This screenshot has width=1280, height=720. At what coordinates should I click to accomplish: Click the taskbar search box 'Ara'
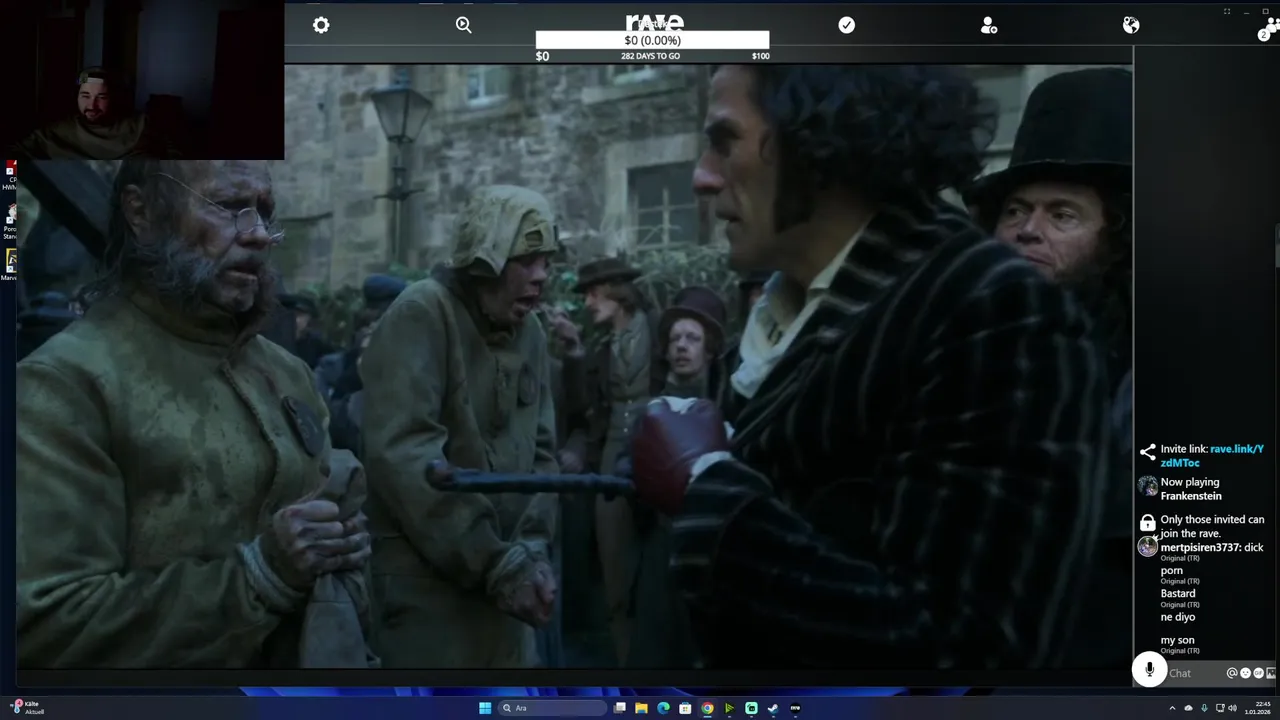[x=553, y=708]
